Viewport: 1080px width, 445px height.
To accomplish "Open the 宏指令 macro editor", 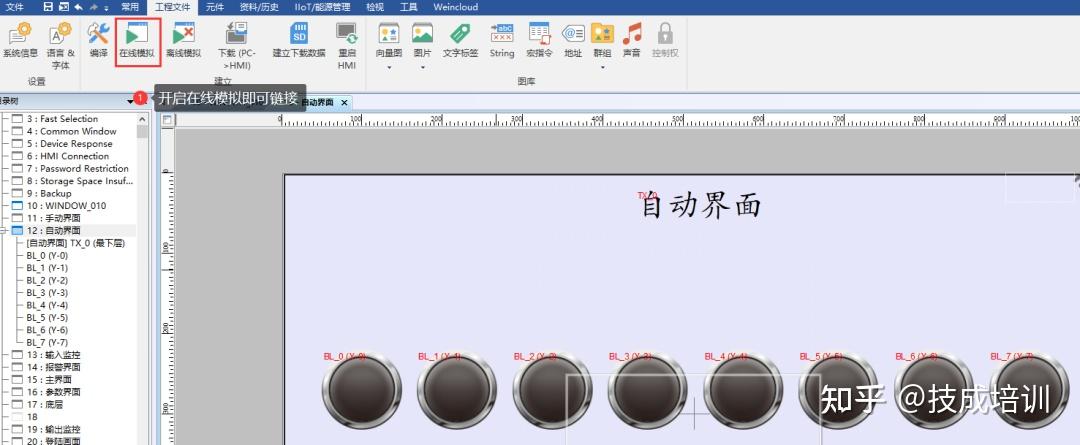I will click(x=539, y=41).
